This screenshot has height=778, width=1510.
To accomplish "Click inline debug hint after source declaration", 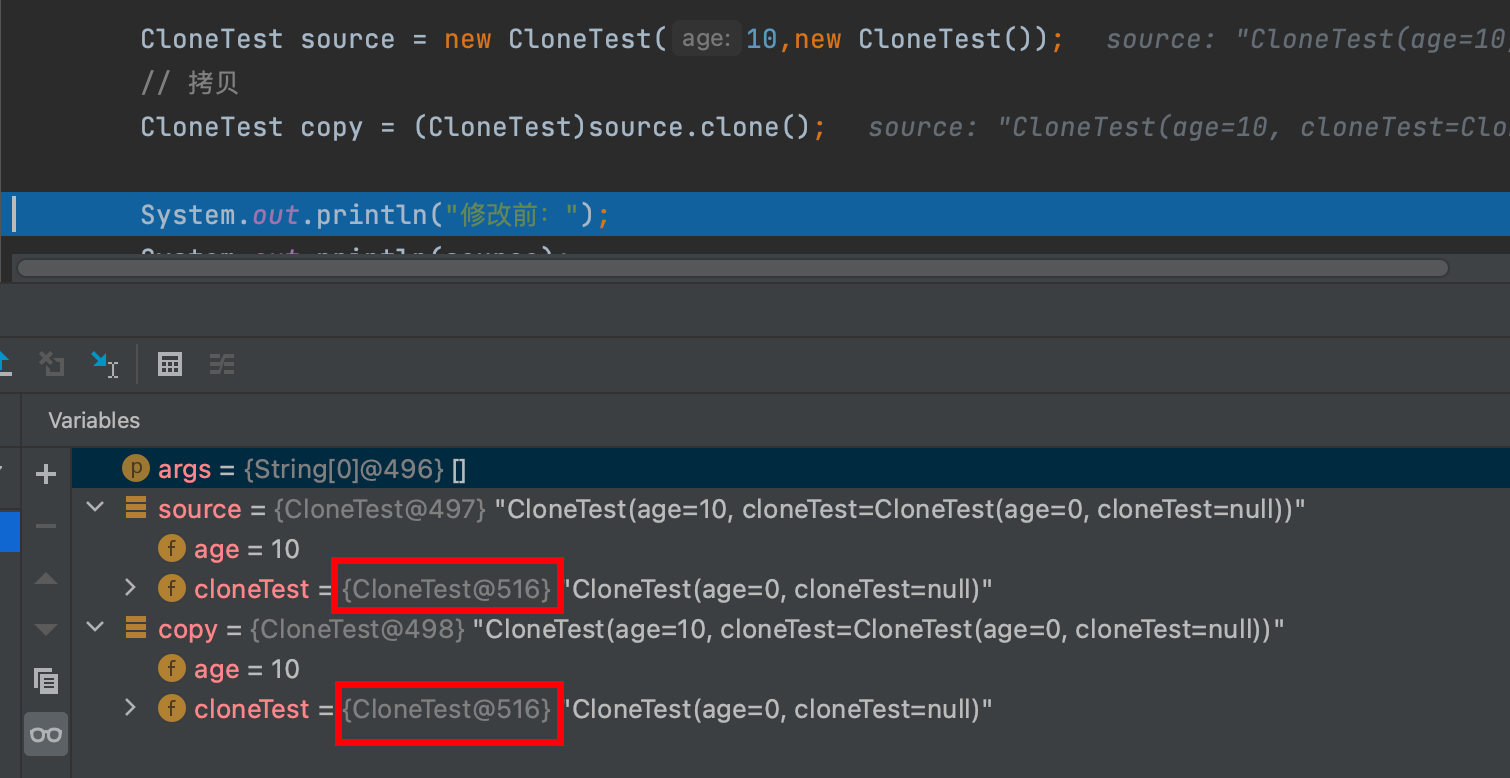I will pyautogui.click(x=1308, y=39).
